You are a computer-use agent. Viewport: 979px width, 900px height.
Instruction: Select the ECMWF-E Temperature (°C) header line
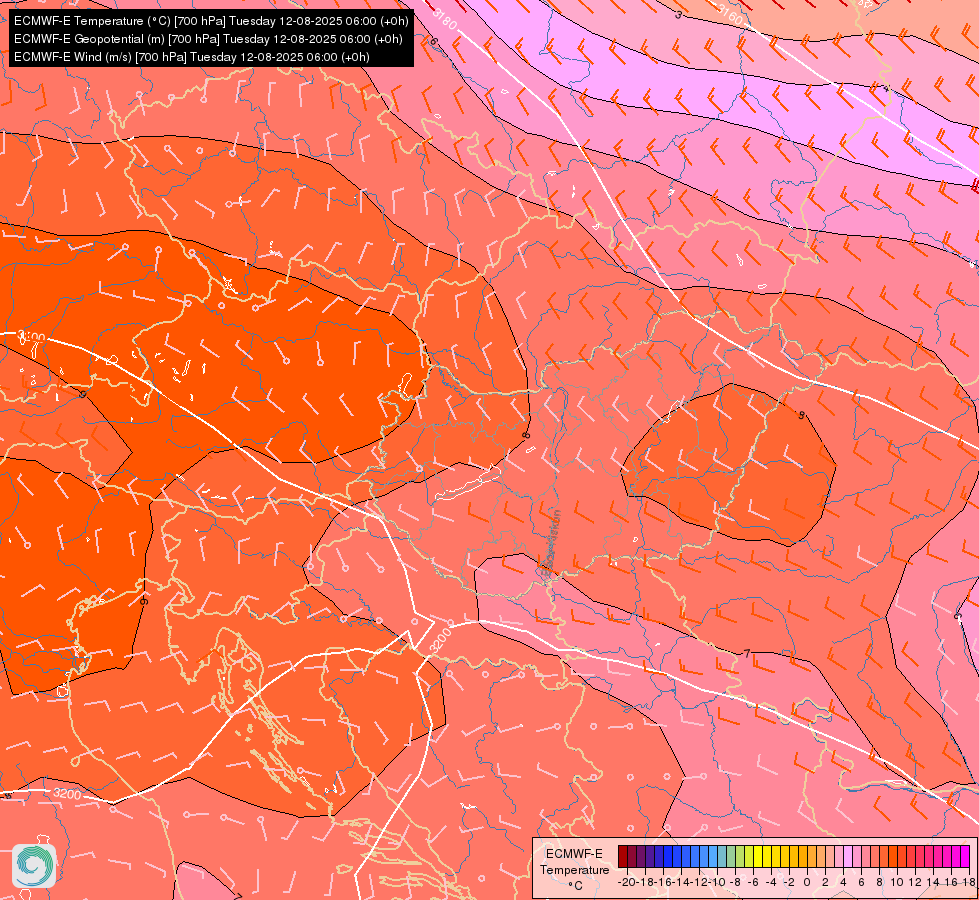[211, 21]
